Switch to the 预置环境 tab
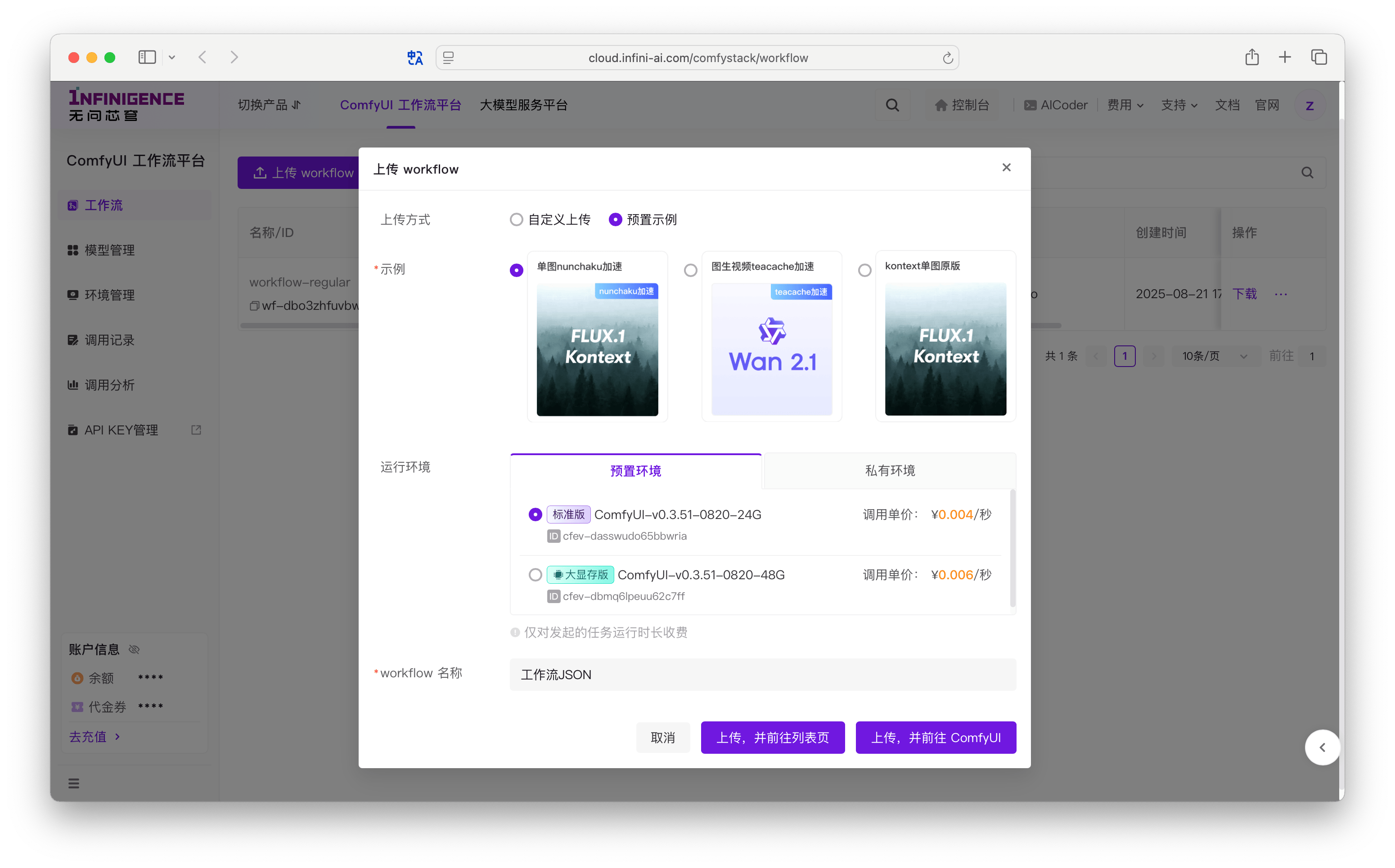The width and height of the screenshot is (1395, 868). pos(635,471)
